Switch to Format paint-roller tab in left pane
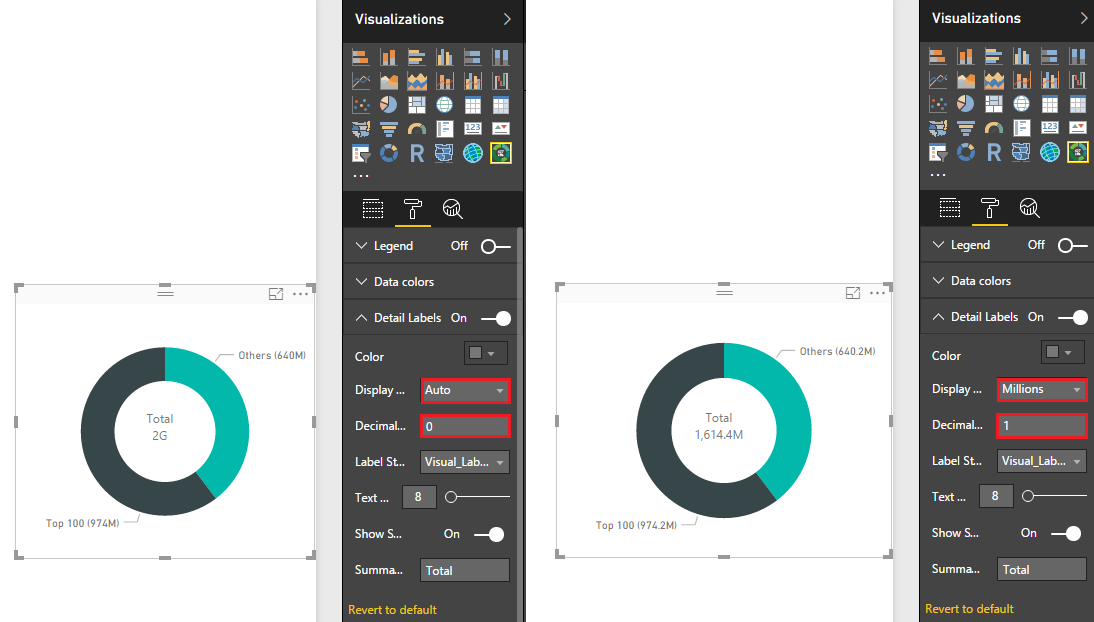1094x622 pixels. point(413,209)
